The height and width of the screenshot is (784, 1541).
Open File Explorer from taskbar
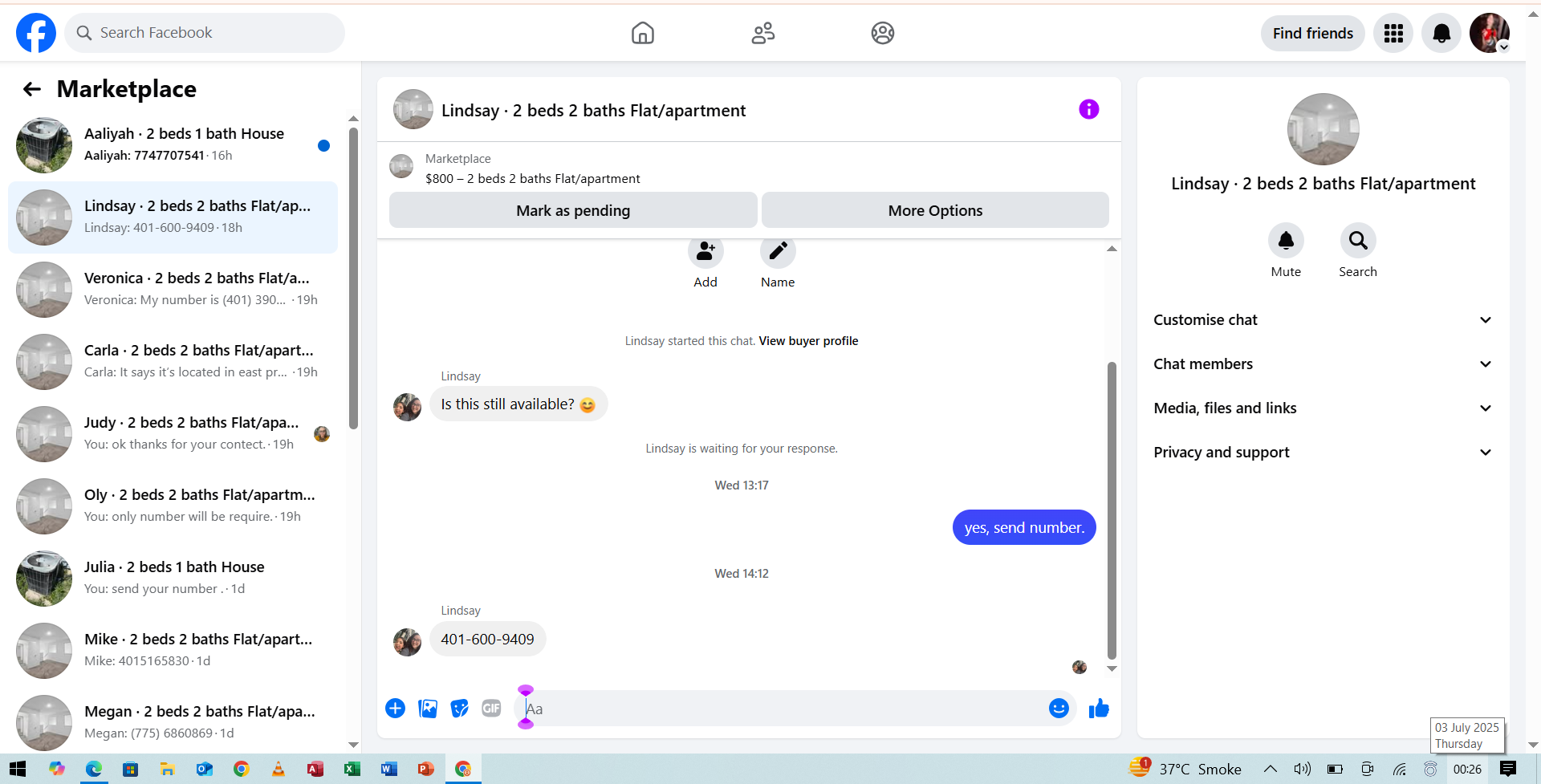pyautogui.click(x=167, y=769)
